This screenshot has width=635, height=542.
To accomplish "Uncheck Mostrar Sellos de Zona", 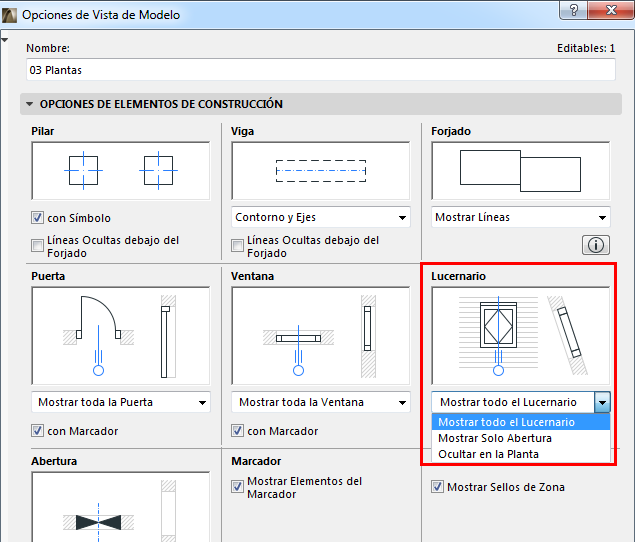I will pos(437,487).
